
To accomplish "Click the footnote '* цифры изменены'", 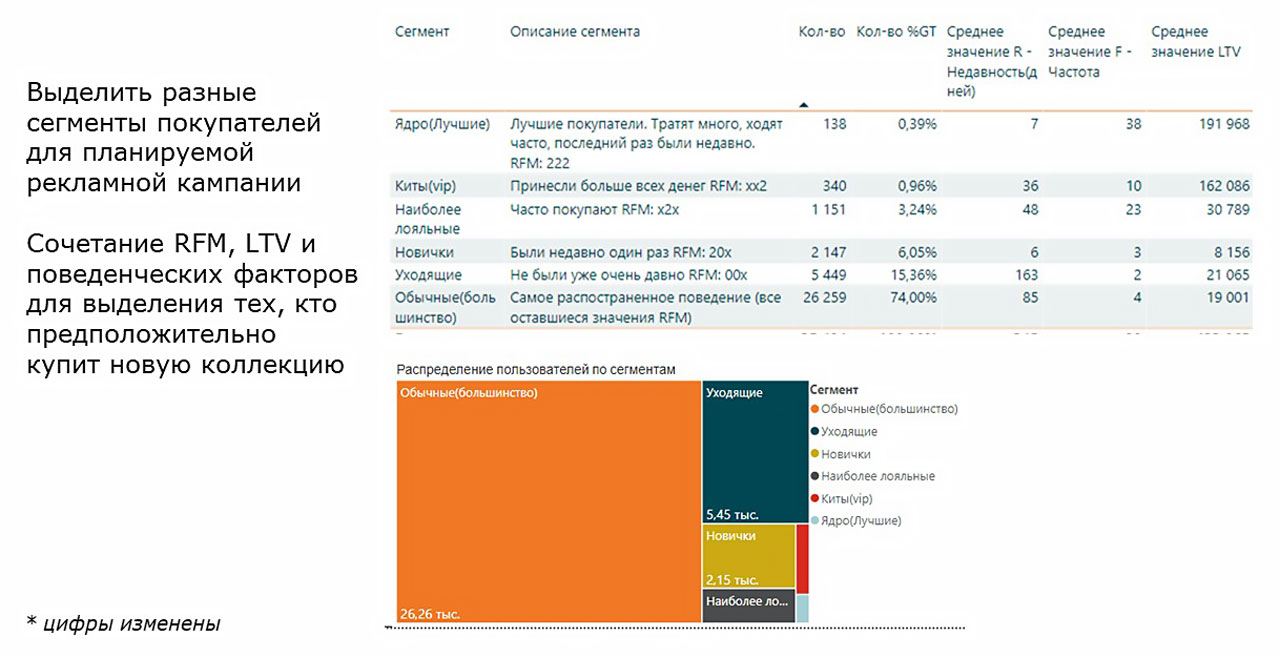I will 124,624.
